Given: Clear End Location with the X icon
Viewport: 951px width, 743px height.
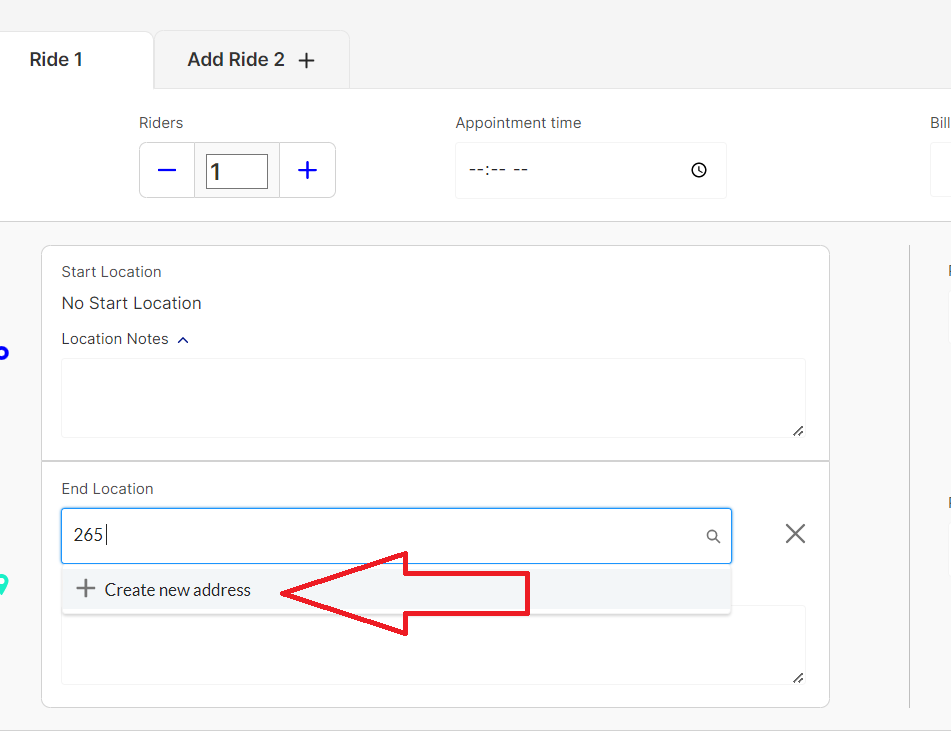Looking at the screenshot, I should (x=795, y=534).
